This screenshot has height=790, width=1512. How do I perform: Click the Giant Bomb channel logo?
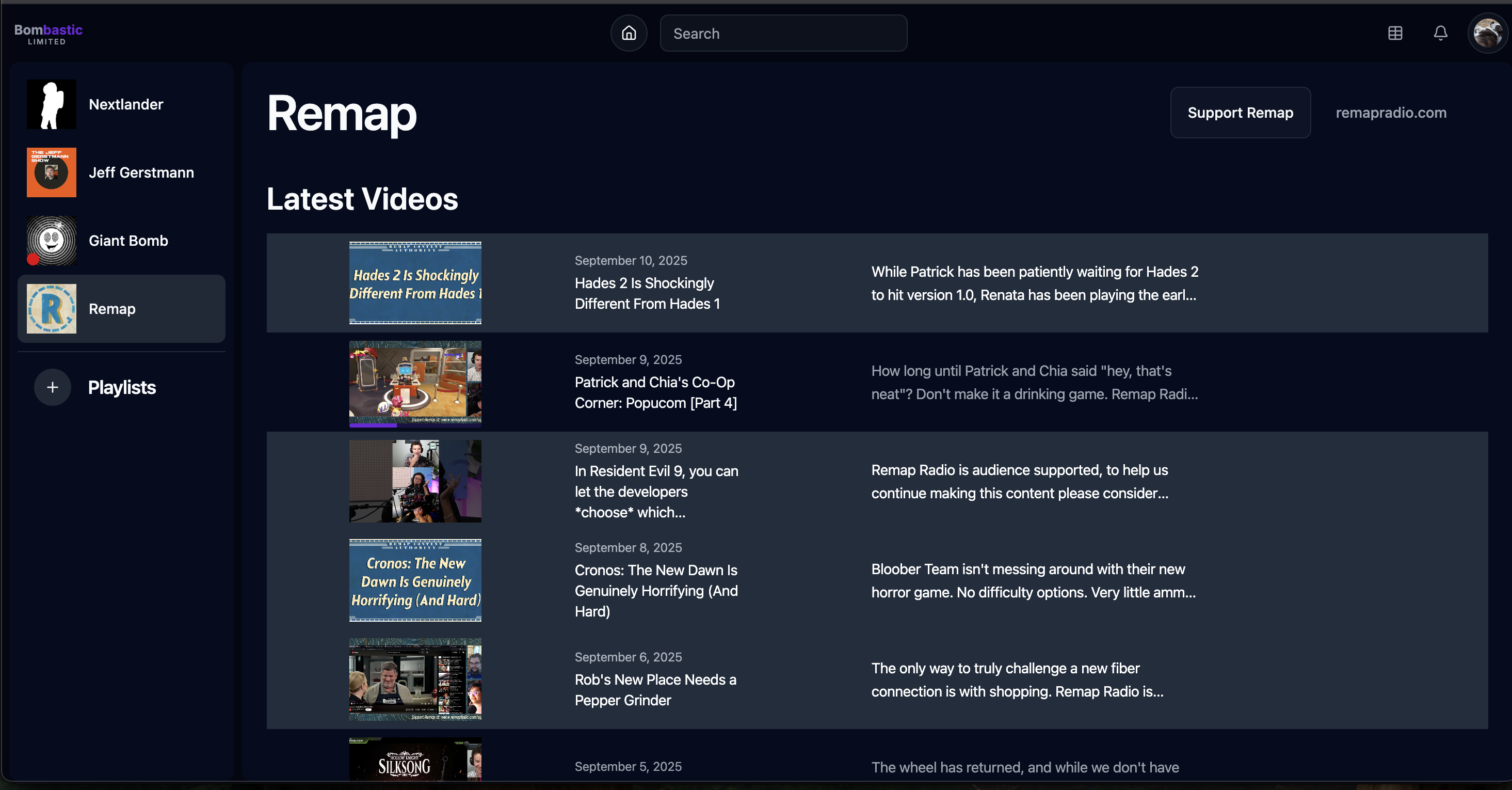point(52,240)
